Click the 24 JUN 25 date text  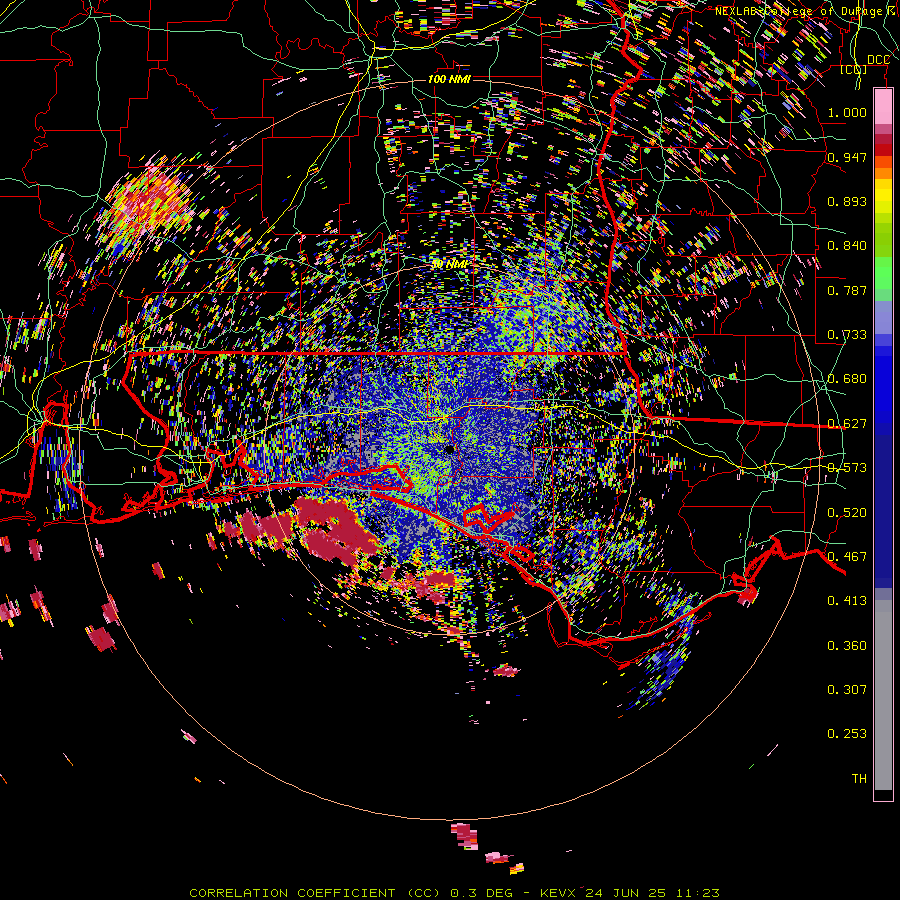(625, 893)
